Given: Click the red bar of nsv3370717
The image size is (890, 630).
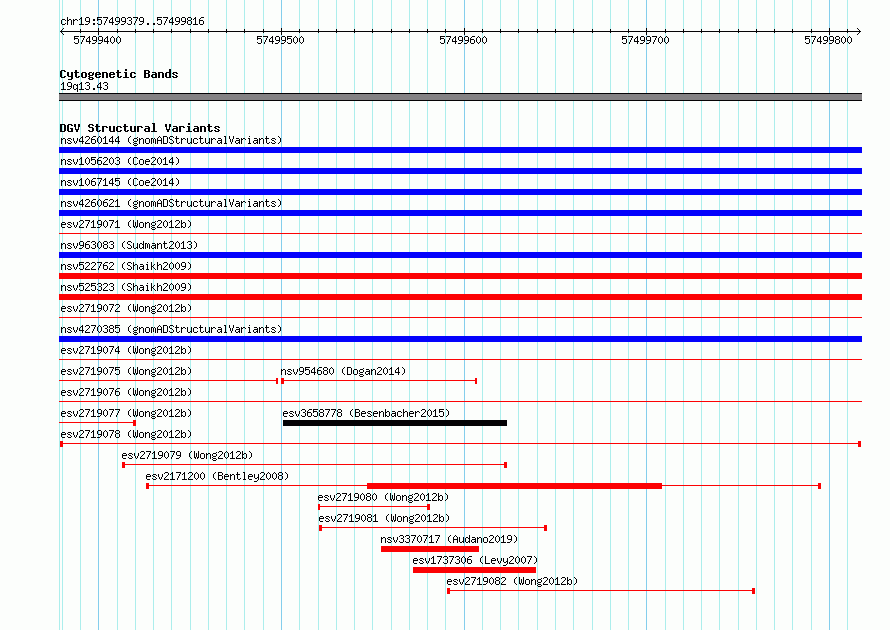Looking at the screenshot, I should pyautogui.click(x=430, y=549).
